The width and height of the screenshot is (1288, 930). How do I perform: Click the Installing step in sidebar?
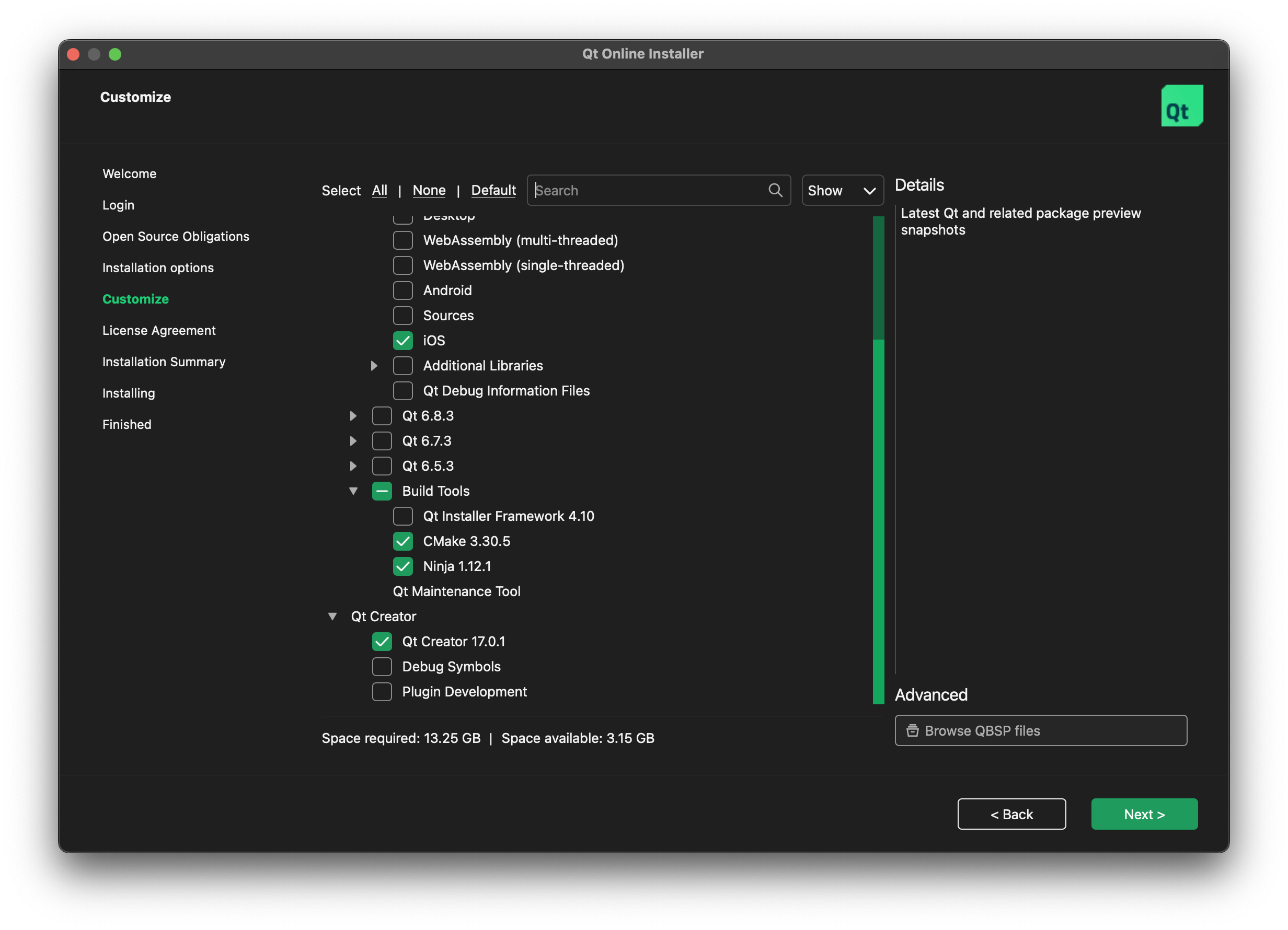point(129,393)
